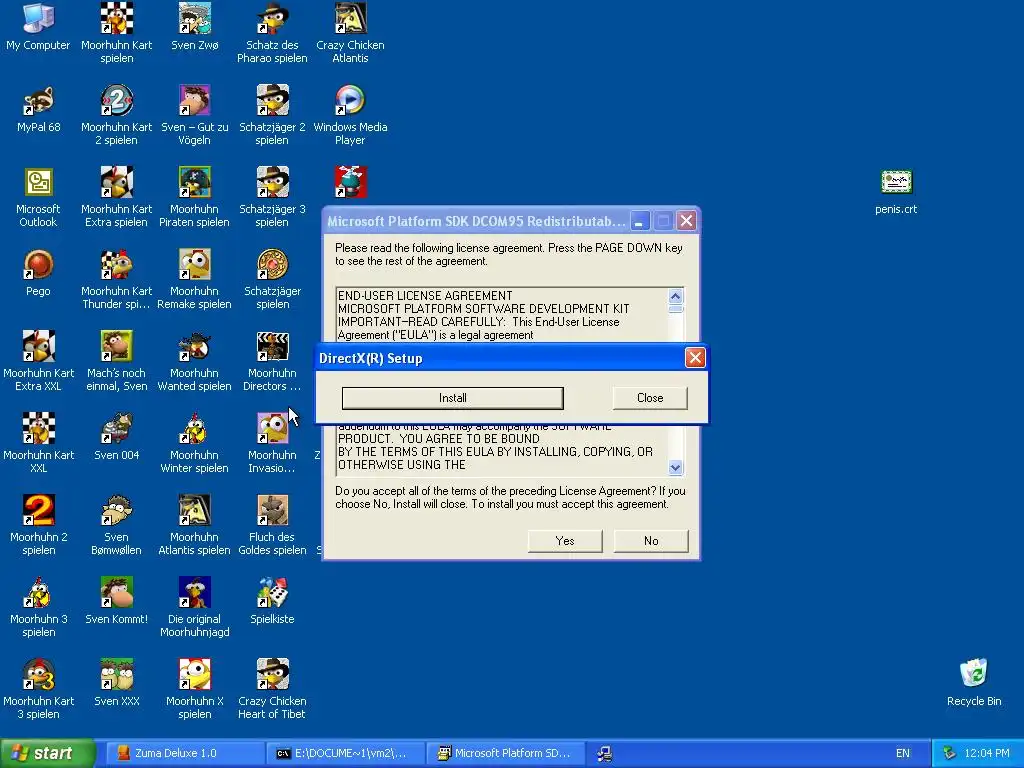The image size is (1024, 768).
Task: Select Moorhuhn Kart Thunder icon
Action: [x=116, y=280]
